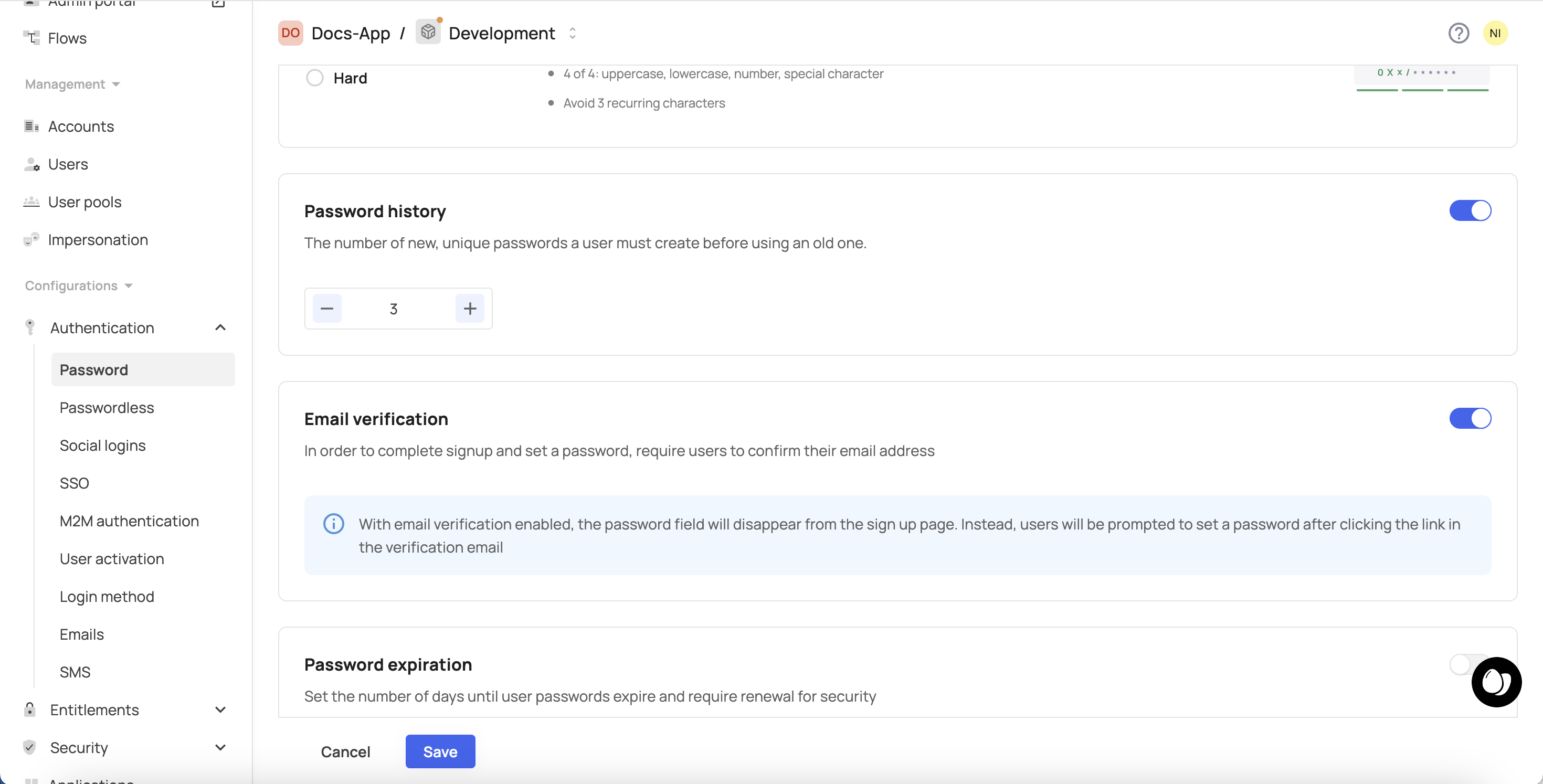Click the Users icon in sidebar
Image resolution: width=1543 pixels, height=784 pixels.
tap(31, 164)
